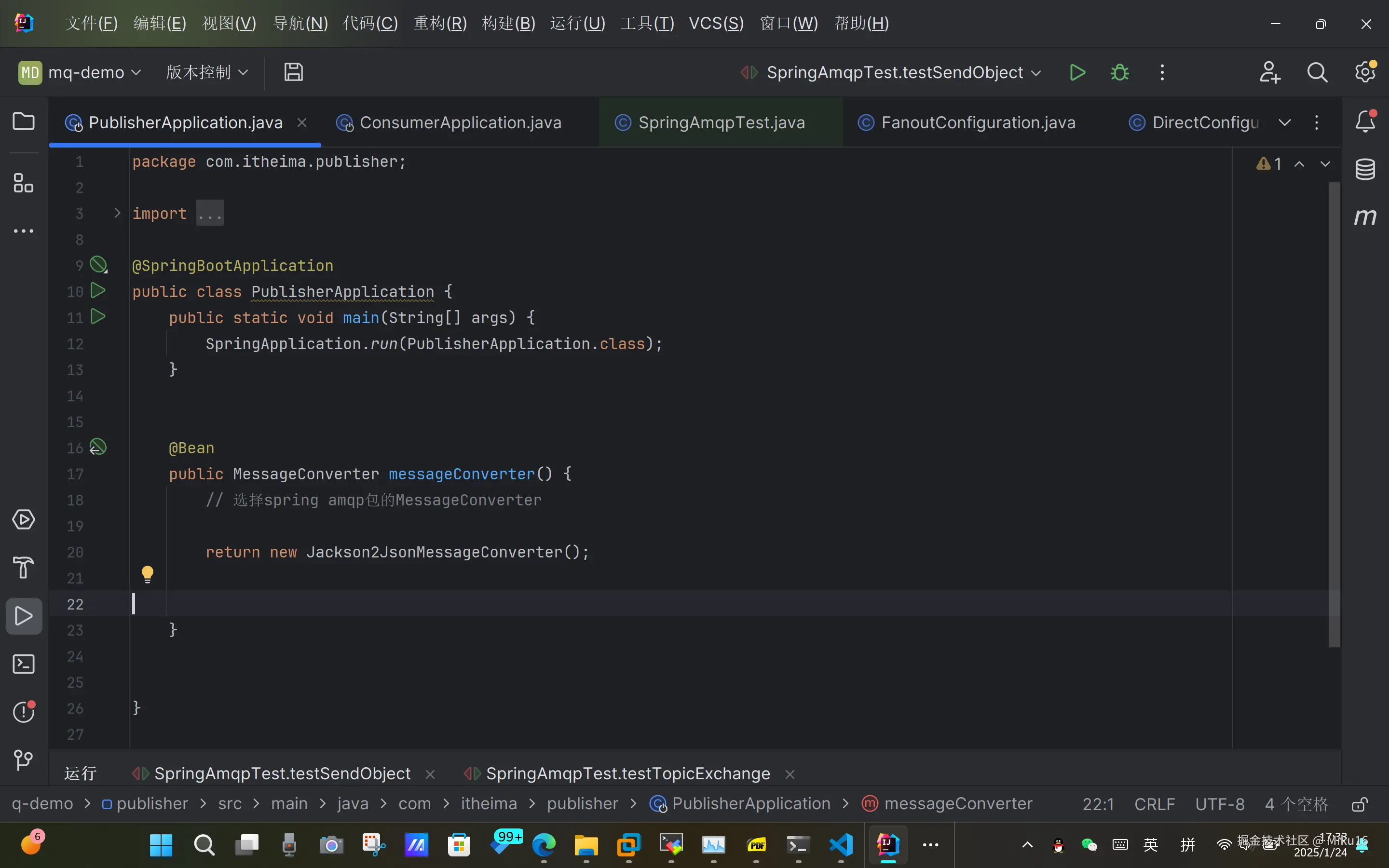Open the 重构(R) menu
Screen dimensions: 1389x868
tap(440, 23)
